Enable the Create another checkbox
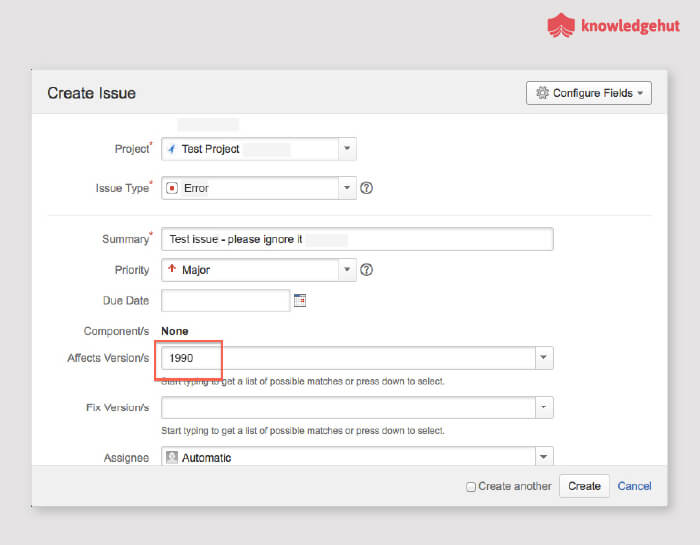 click(471, 487)
